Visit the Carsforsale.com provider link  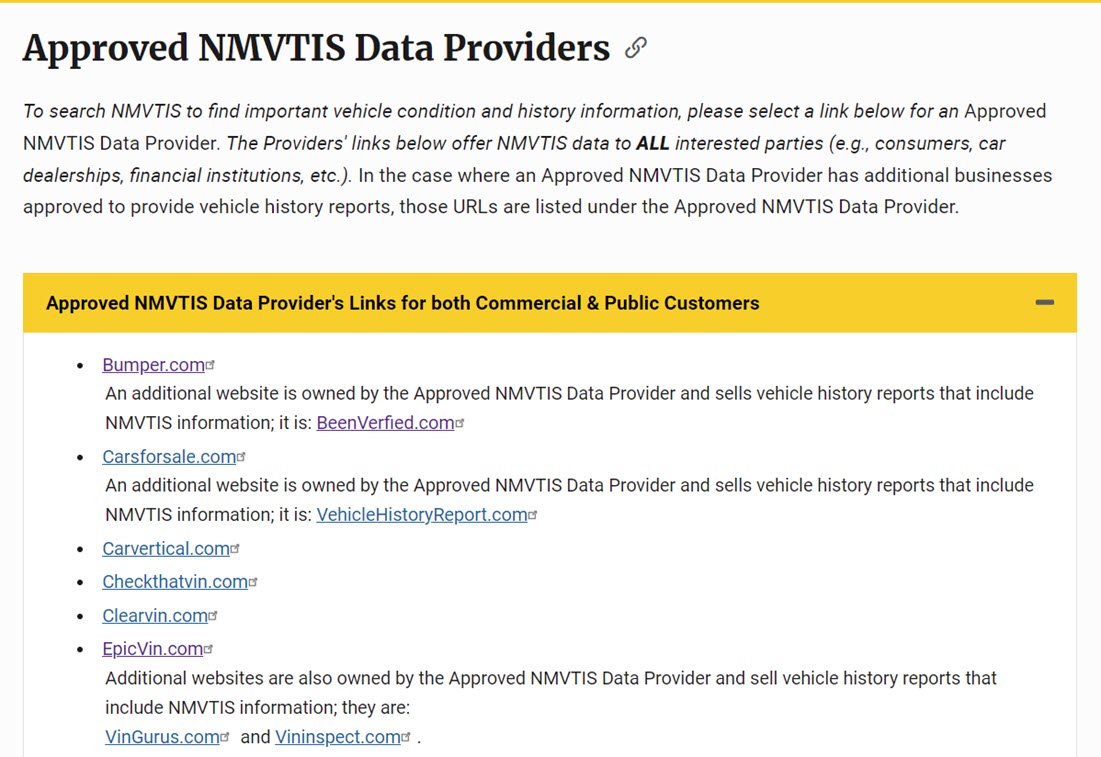pyautogui.click(x=168, y=457)
